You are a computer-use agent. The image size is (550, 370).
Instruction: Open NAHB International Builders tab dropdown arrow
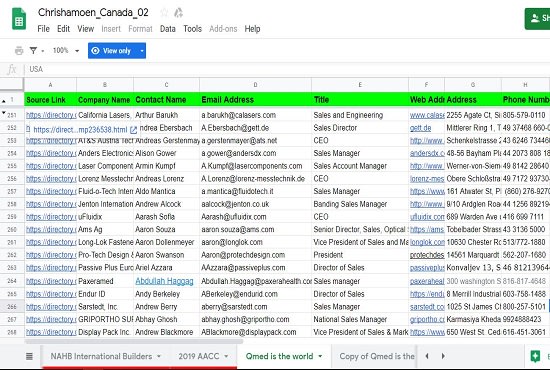pyautogui.click(x=159, y=356)
